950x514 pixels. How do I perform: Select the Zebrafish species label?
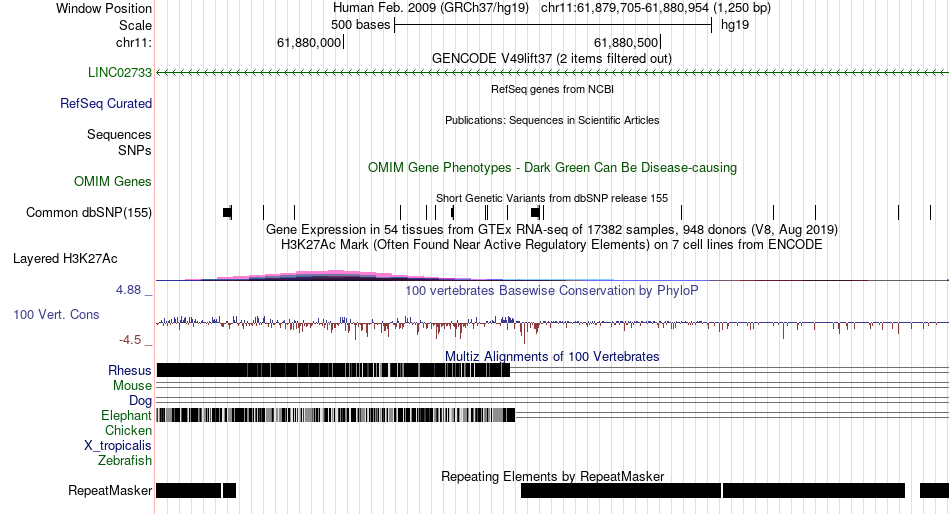(125, 460)
